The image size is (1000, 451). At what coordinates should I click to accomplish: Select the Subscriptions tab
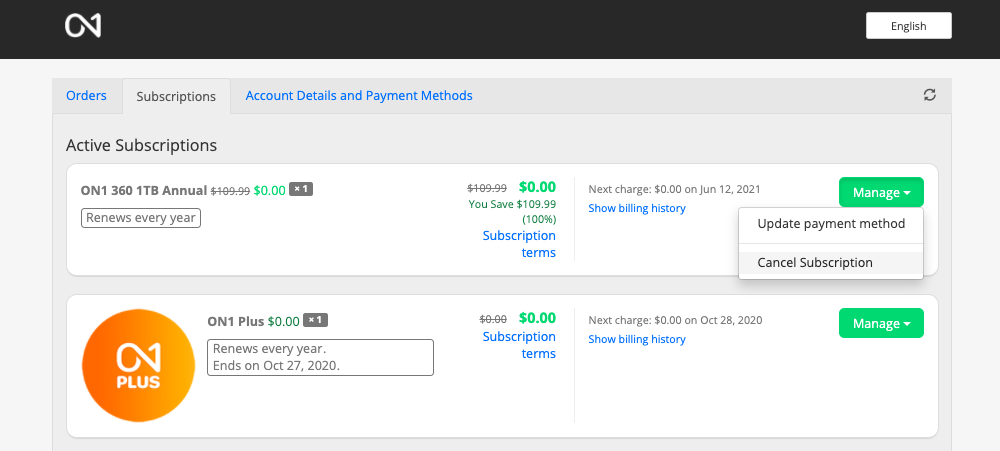coord(176,97)
